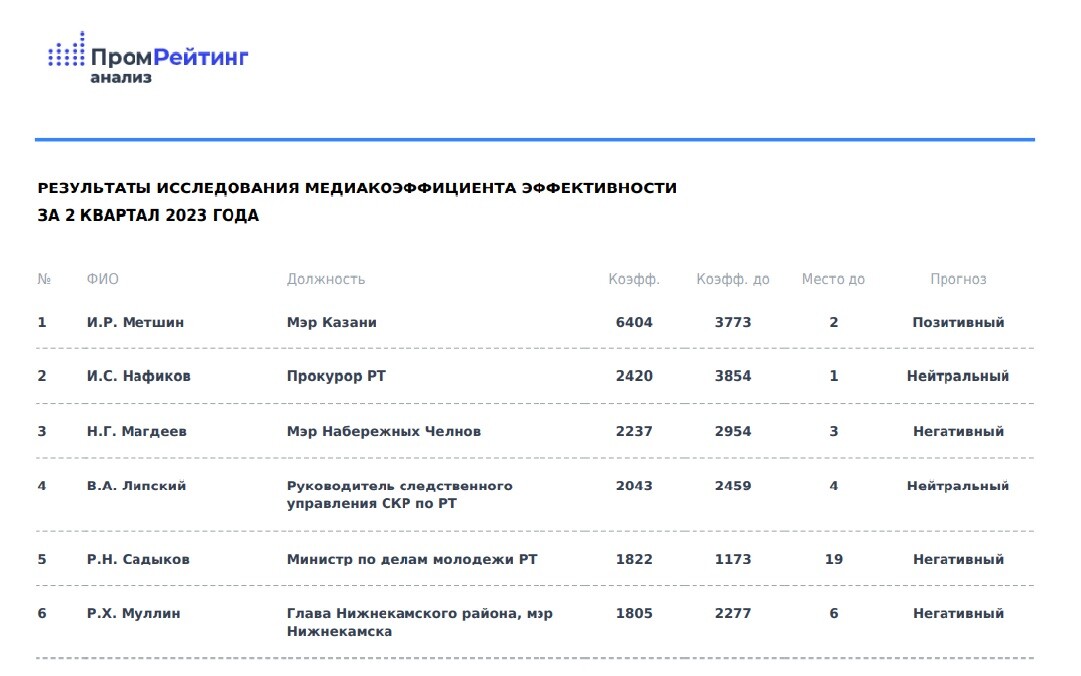Click the name Р.Х. Муллин
This screenshot has width=1081, height=676.
pyautogui.click(x=134, y=613)
